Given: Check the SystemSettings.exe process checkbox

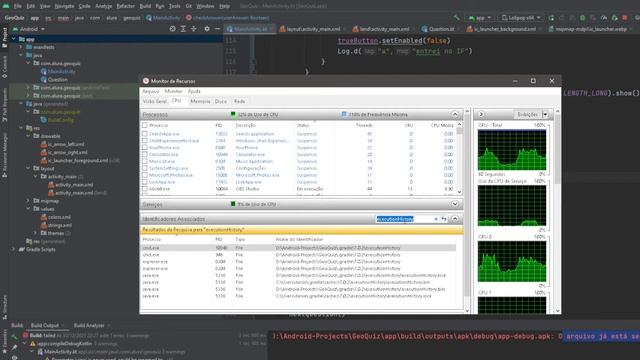Looking at the screenshot, I should coord(144,168).
